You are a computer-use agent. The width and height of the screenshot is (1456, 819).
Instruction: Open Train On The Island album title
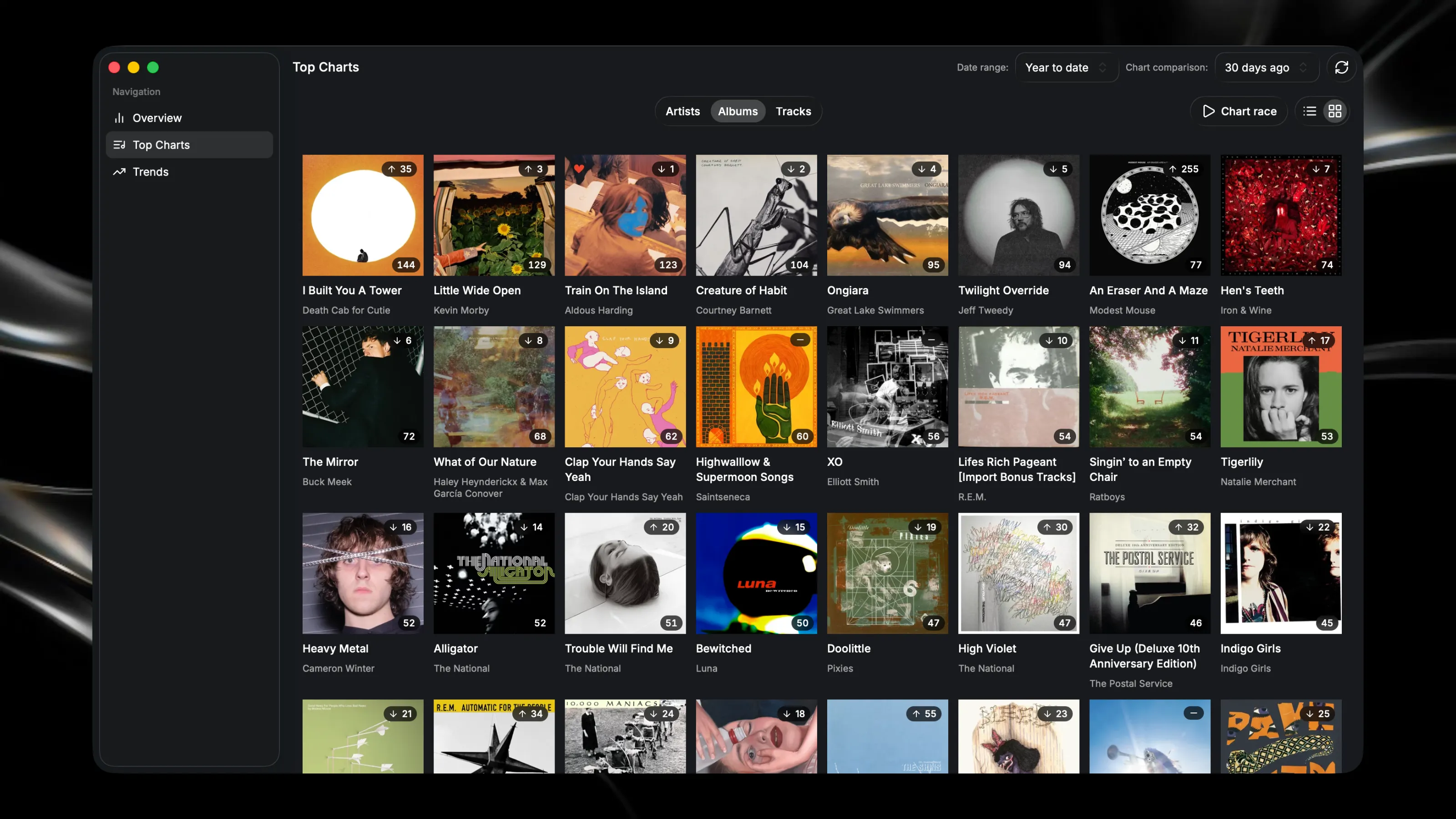pos(616,290)
